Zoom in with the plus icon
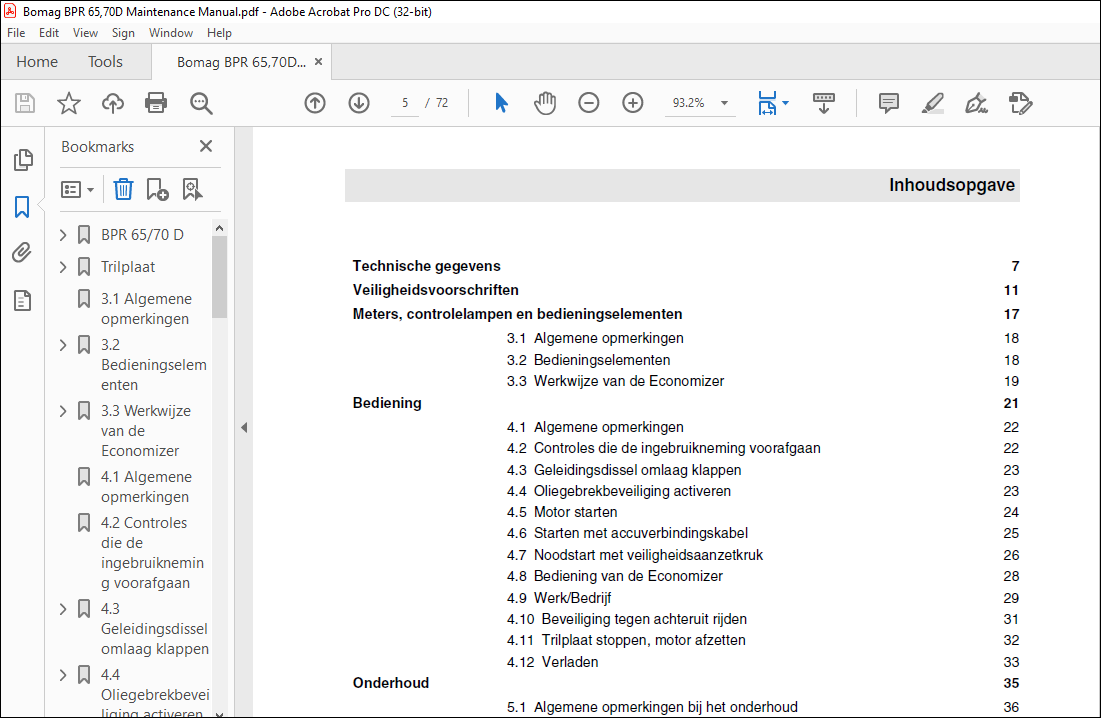 pos(633,103)
